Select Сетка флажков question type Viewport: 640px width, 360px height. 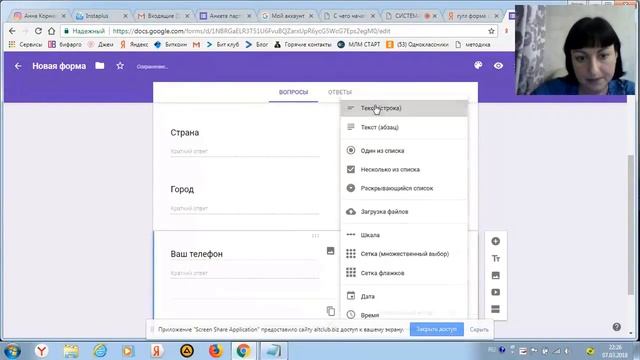tap(404, 273)
